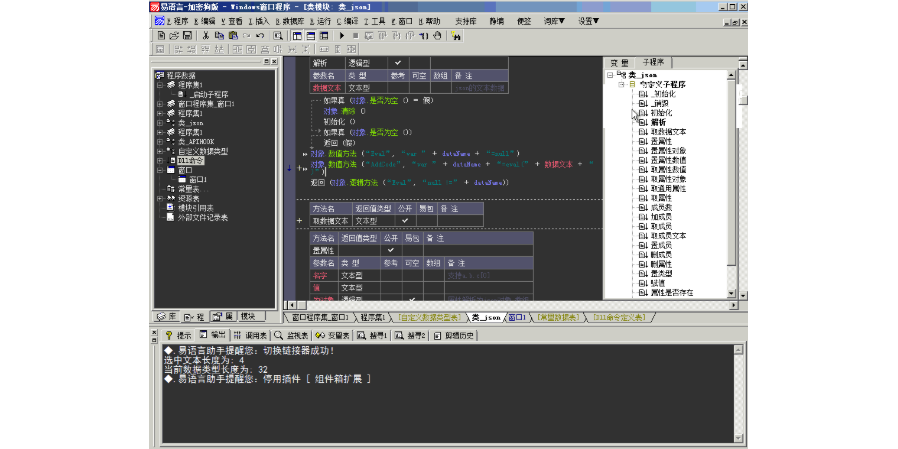Switch to the 提示 output tab
Screen dimensions: 898x449
point(179,335)
